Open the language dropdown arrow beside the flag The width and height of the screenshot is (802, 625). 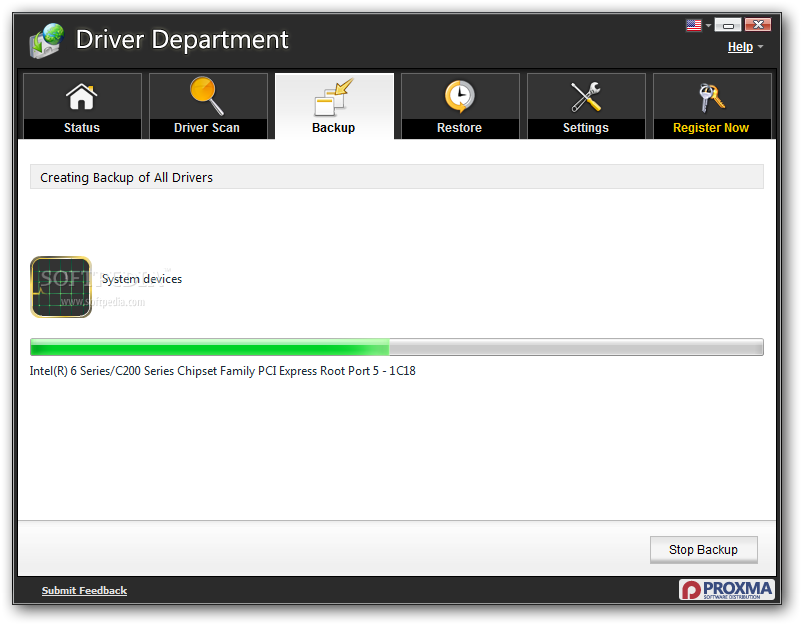[x=708, y=25]
